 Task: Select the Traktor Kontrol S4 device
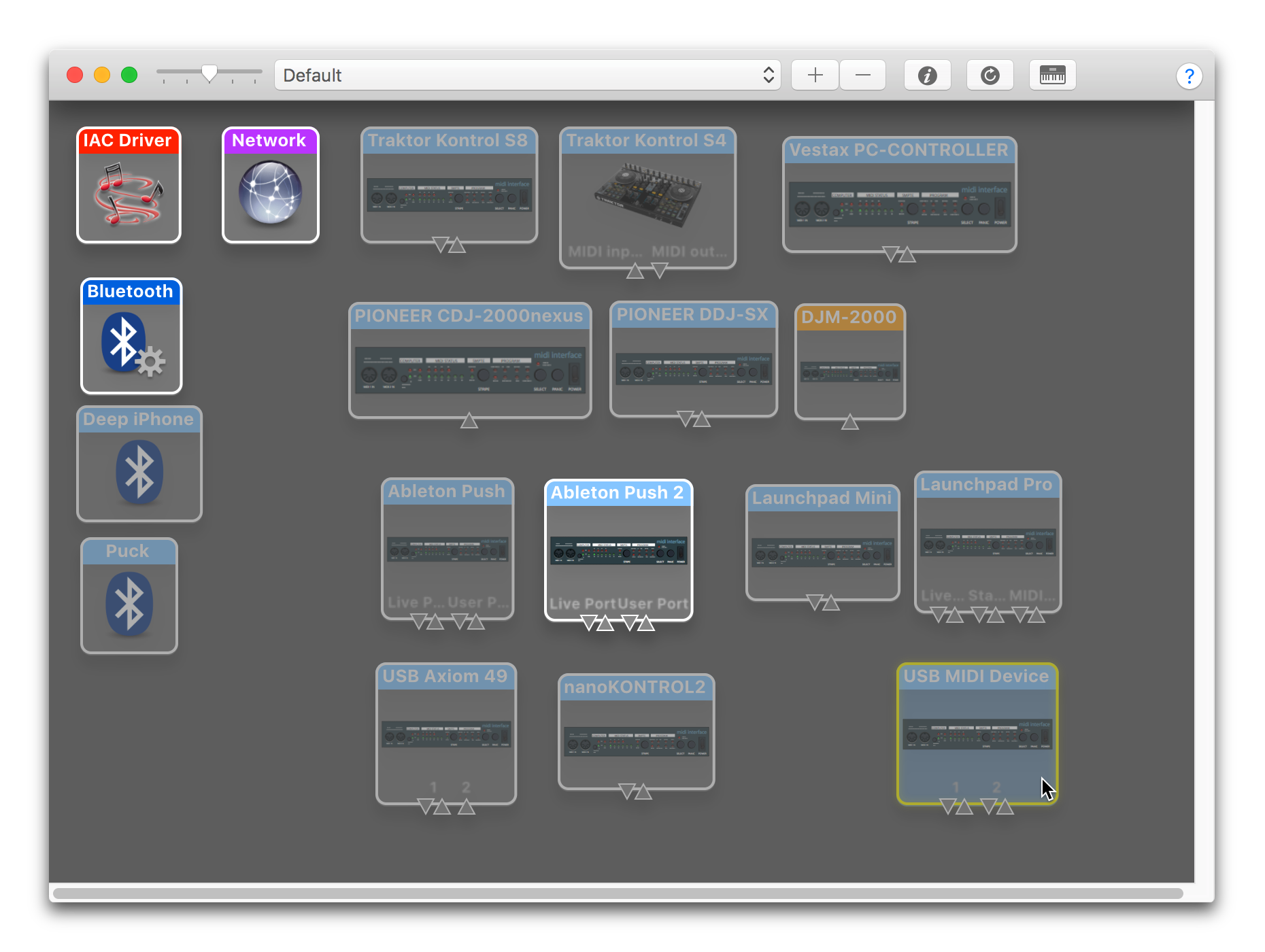[647, 198]
